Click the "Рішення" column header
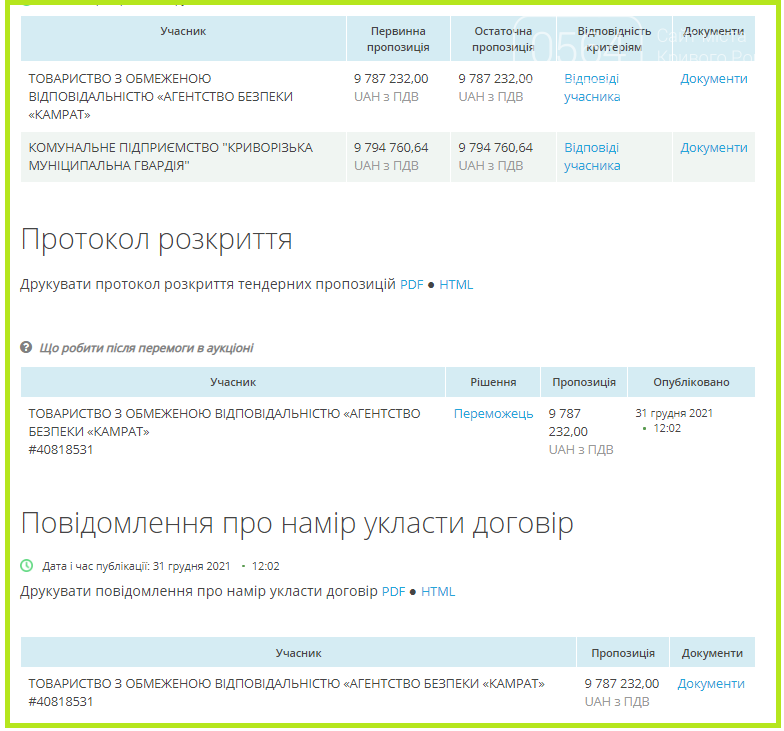 click(493, 382)
